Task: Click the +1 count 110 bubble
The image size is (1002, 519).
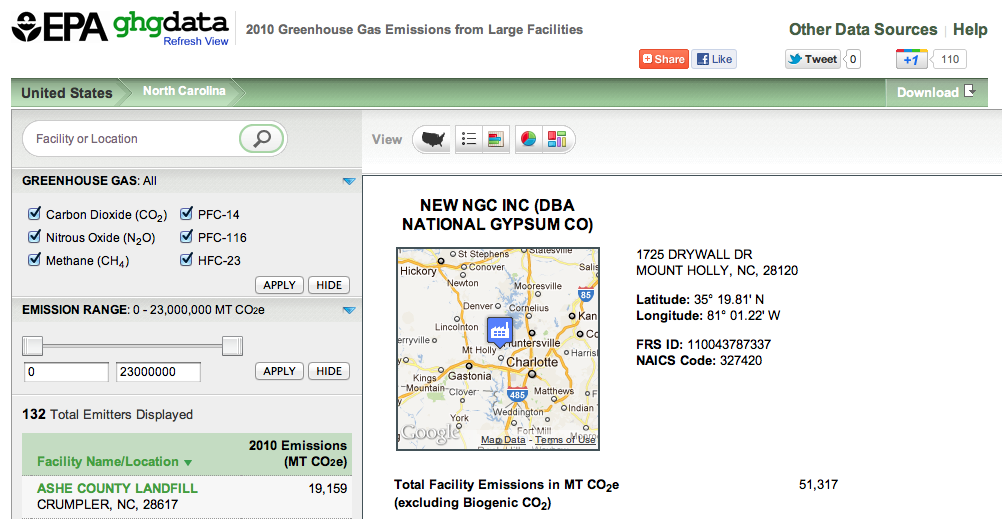Action: [950, 59]
